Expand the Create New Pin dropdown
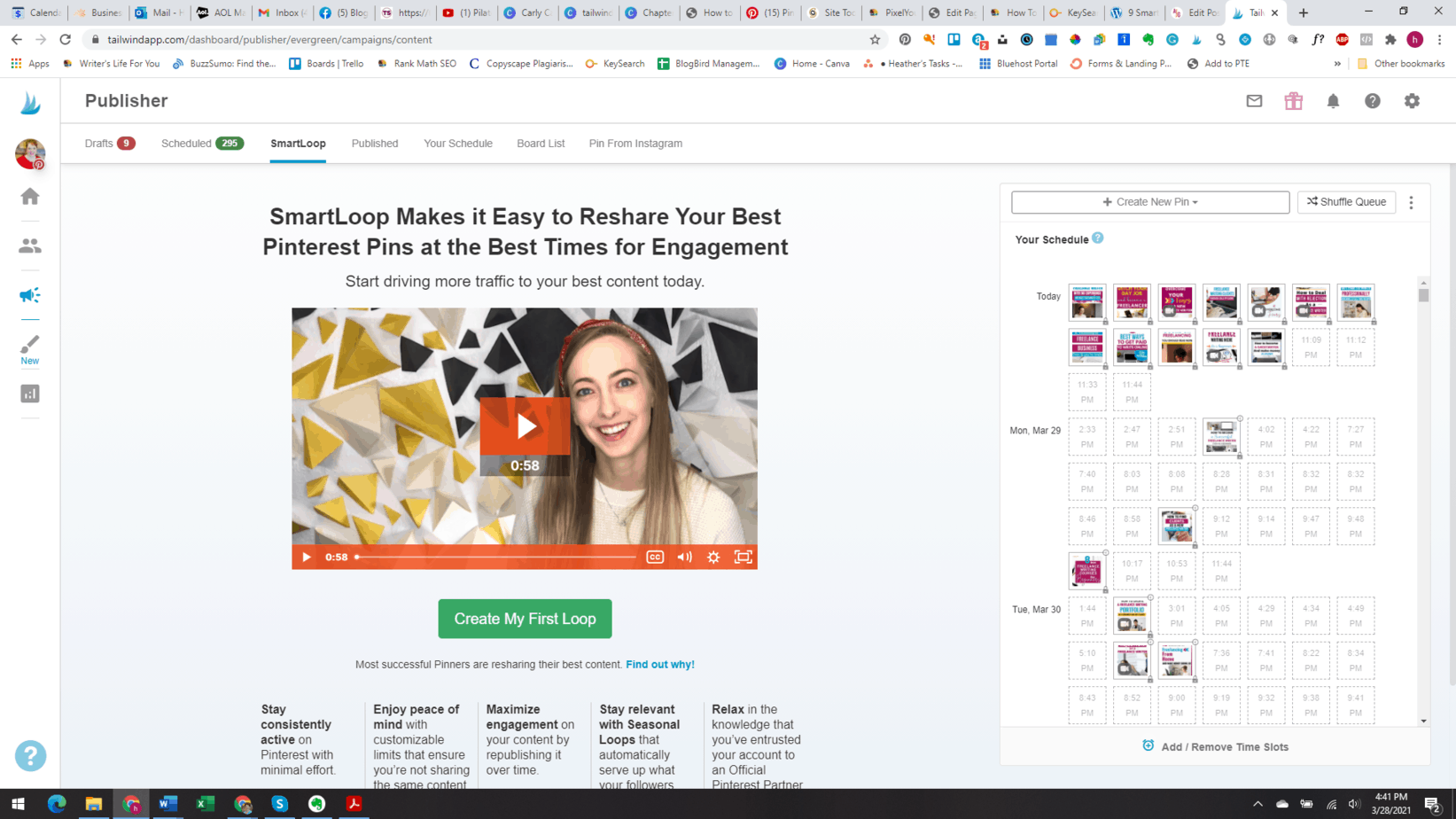 1149,202
